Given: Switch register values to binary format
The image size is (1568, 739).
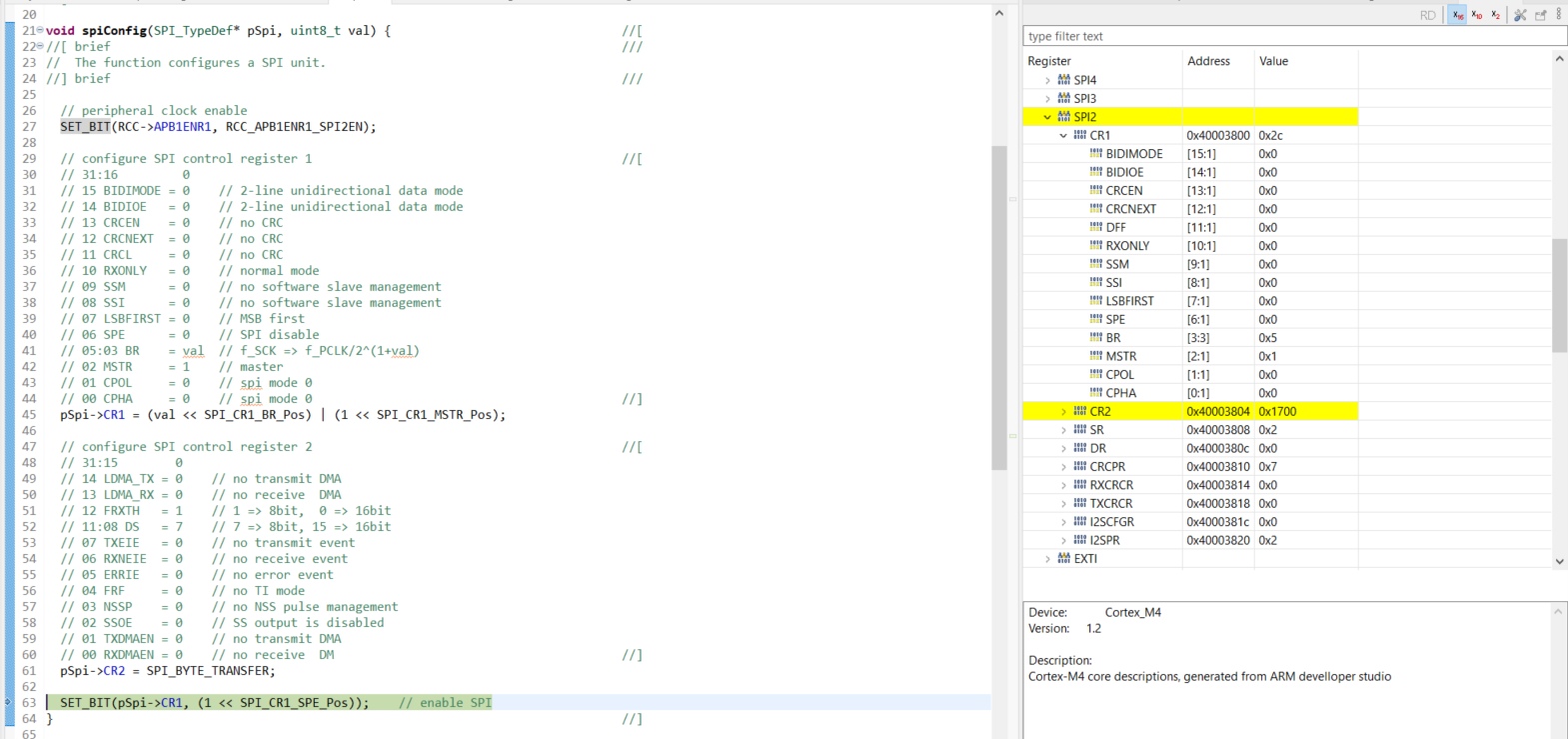Looking at the screenshot, I should [1496, 15].
